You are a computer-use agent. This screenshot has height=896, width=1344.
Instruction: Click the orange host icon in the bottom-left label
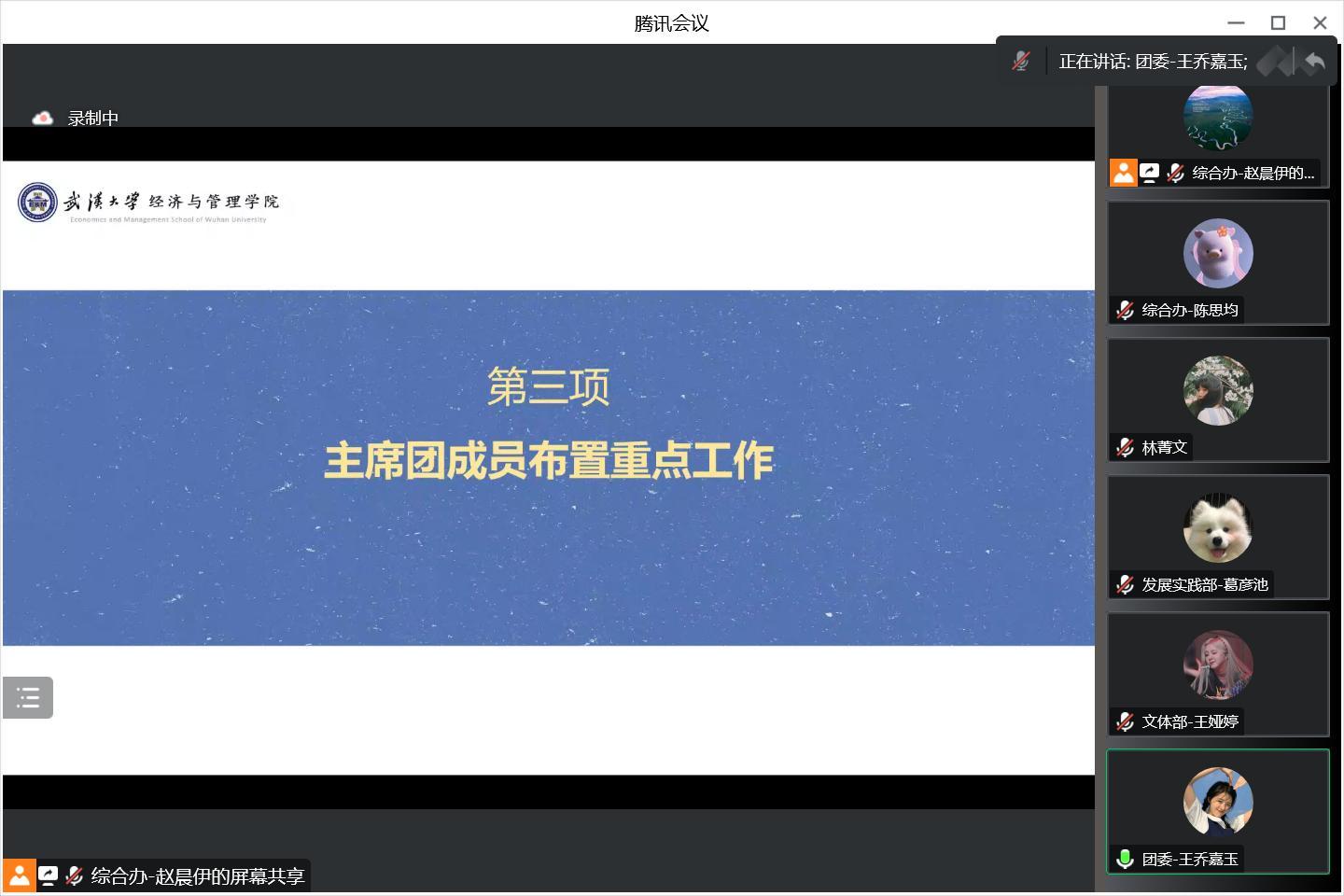tap(19, 875)
